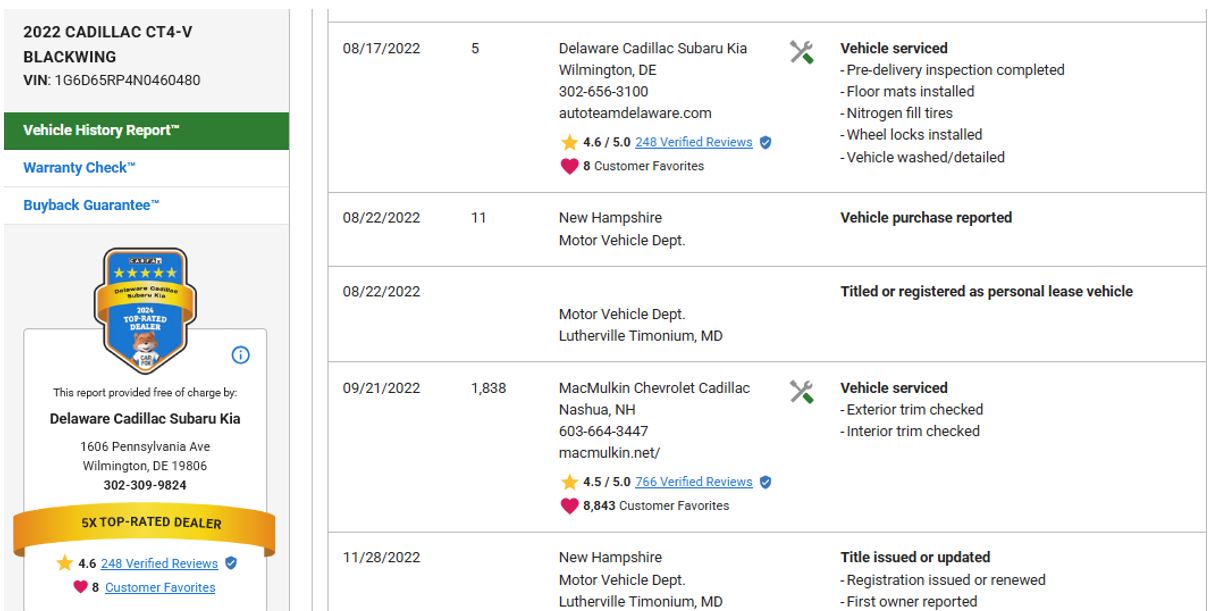The image size is (1213, 611).
Task: Open 248 Verified Reviews link in timeline
Action: 693,142
